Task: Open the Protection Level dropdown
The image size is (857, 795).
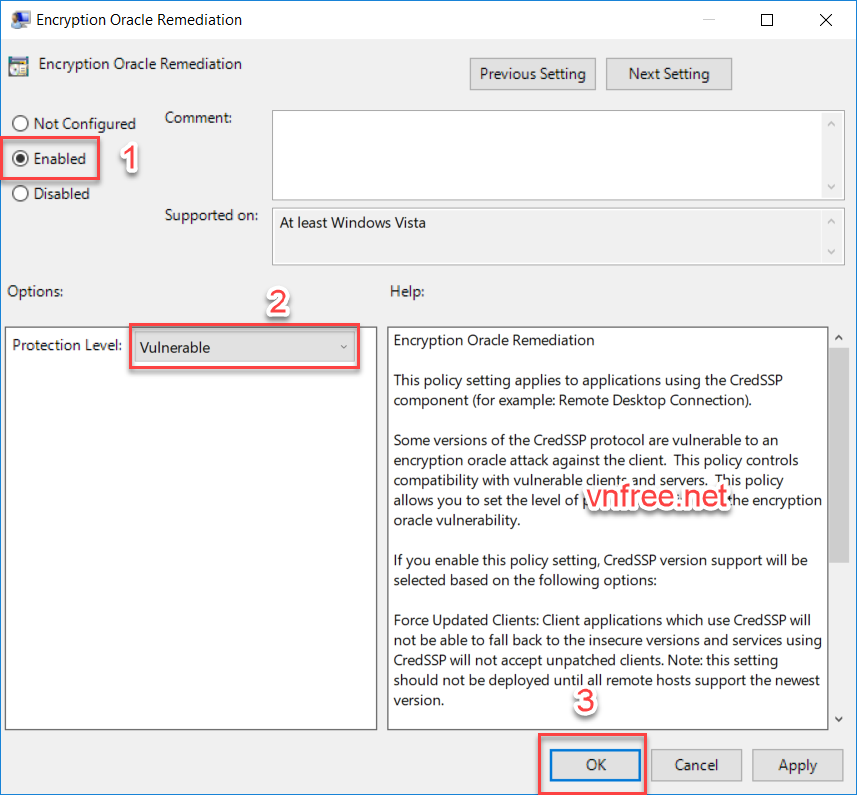Action: click(x=244, y=347)
